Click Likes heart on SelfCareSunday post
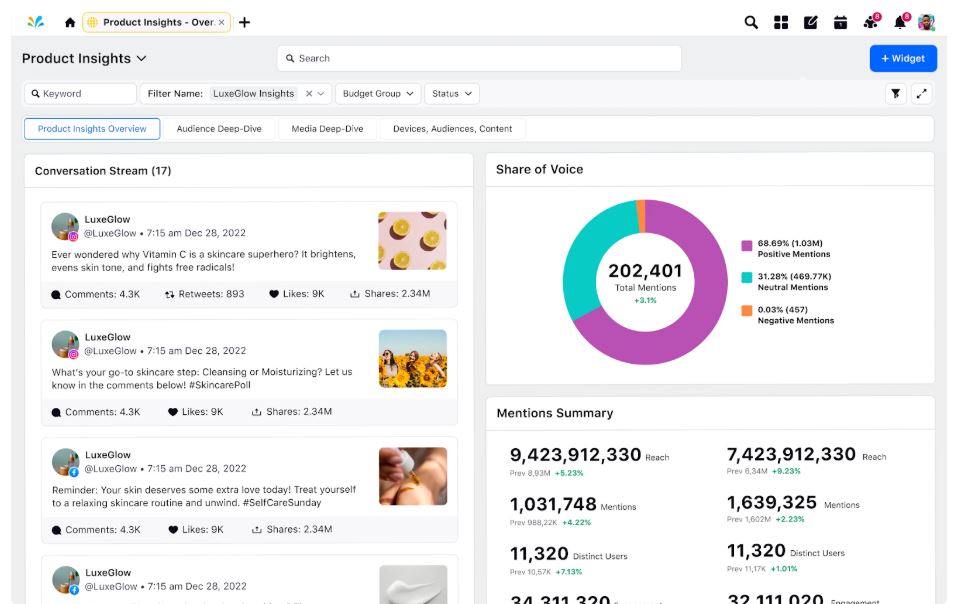The width and height of the screenshot is (961, 604). (x=173, y=529)
